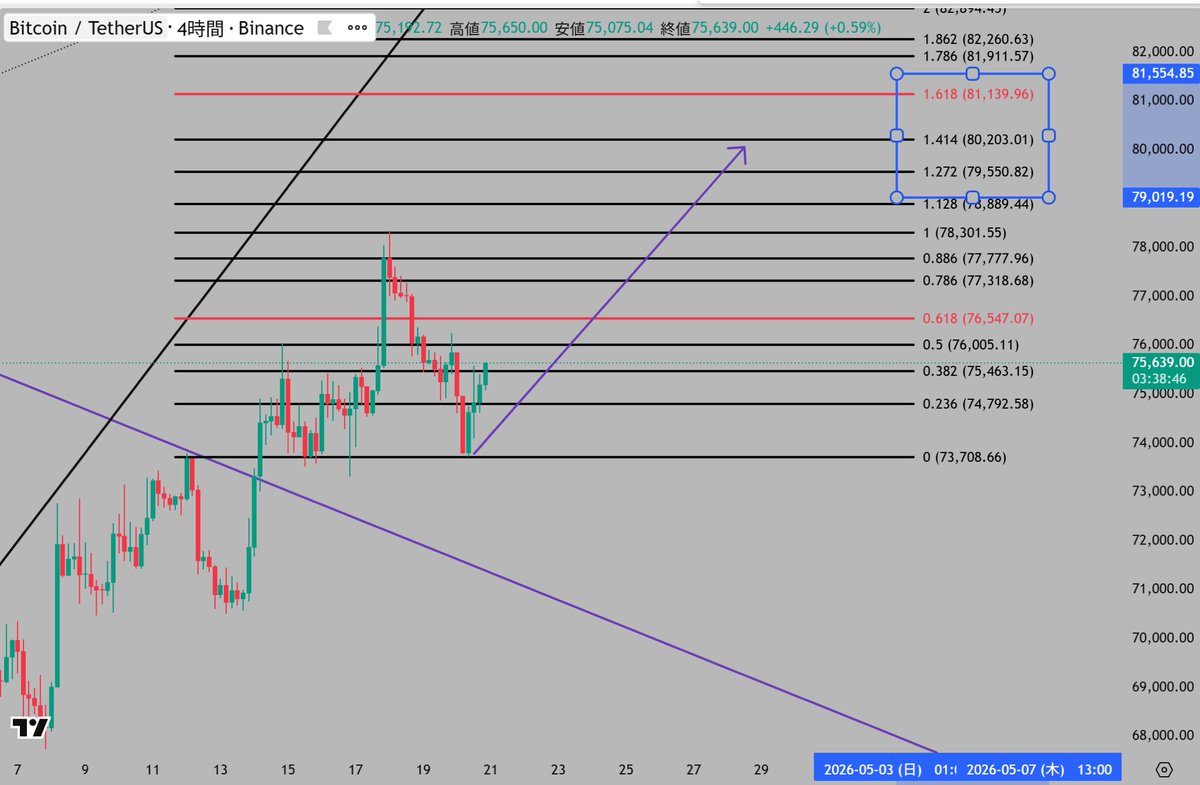The height and width of the screenshot is (785, 1200).
Task: Click 72,000.00 on the price scale
Action: (1161, 540)
